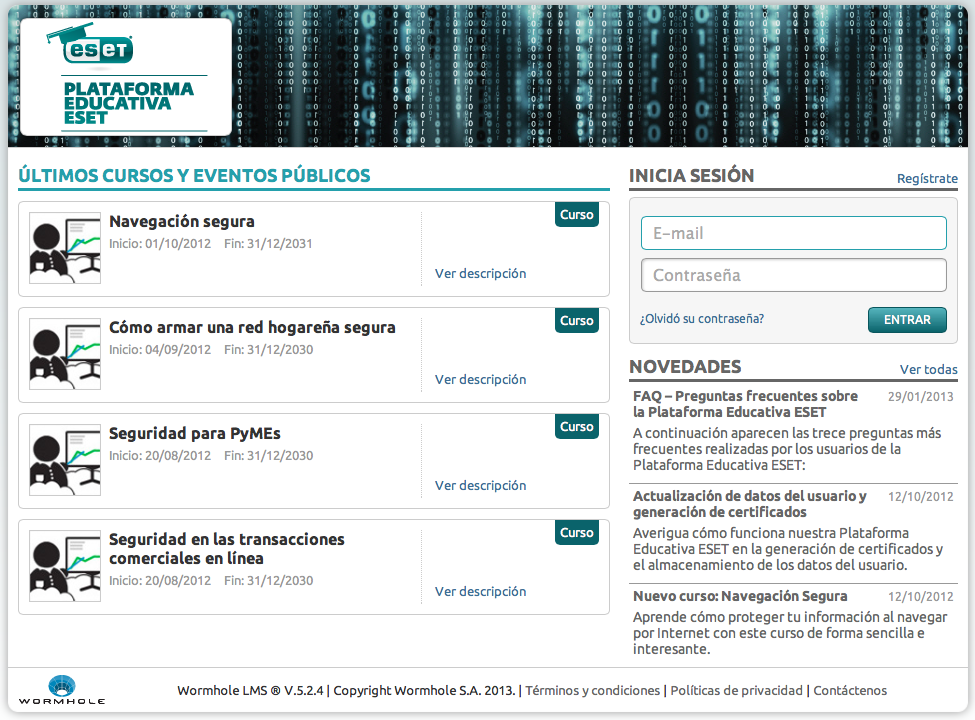Open the Navegación segura course thumbnail
The width and height of the screenshot is (975, 720).
[x=65, y=248]
